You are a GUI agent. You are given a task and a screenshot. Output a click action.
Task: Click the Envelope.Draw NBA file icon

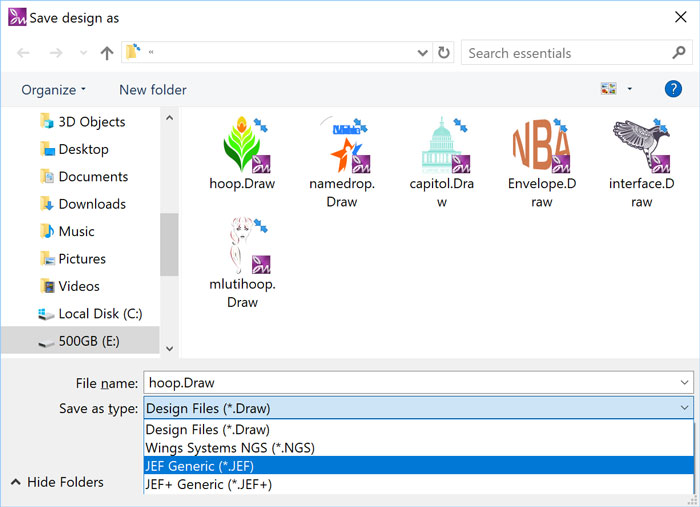541,147
